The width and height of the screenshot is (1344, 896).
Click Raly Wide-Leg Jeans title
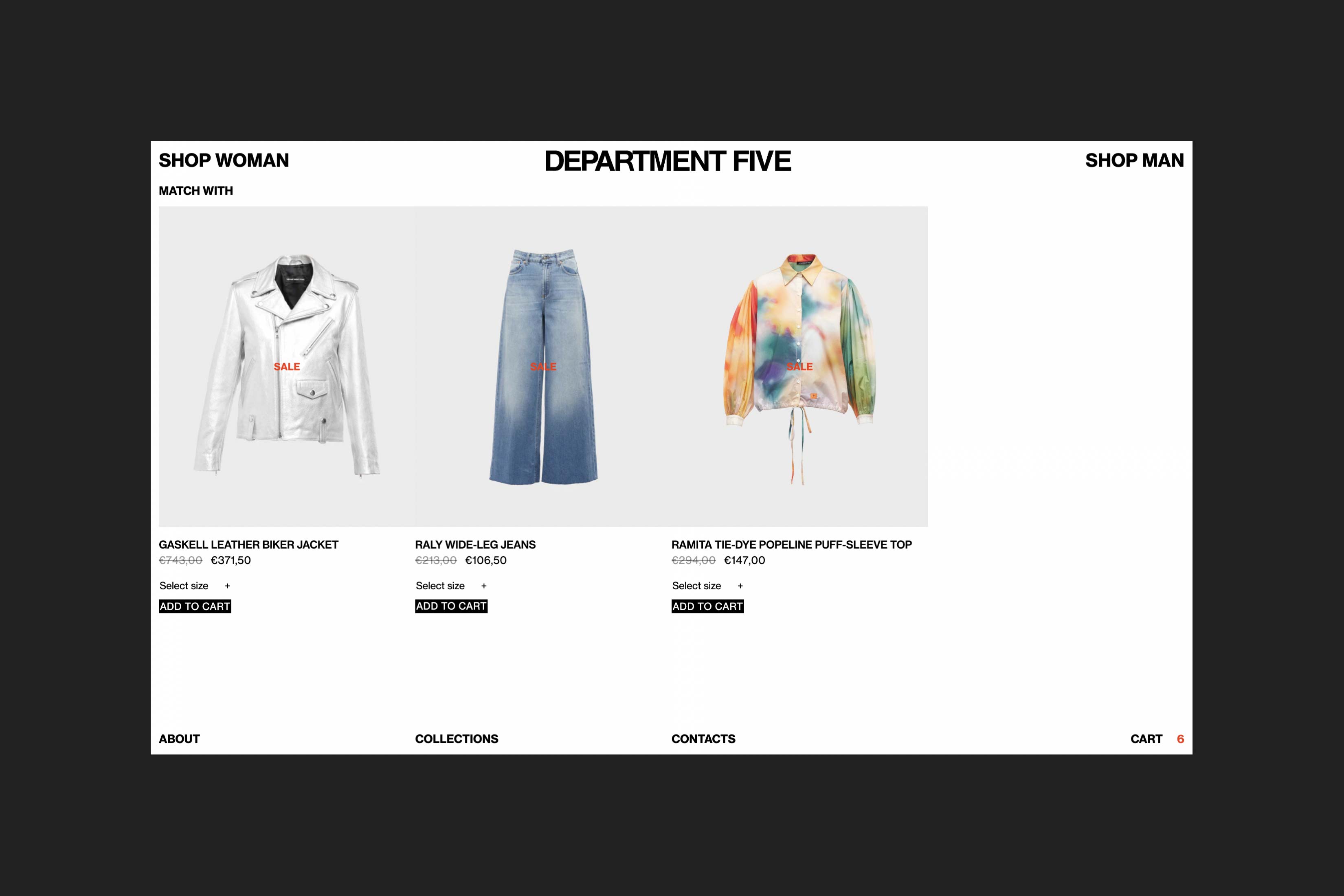tap(475, 545)
